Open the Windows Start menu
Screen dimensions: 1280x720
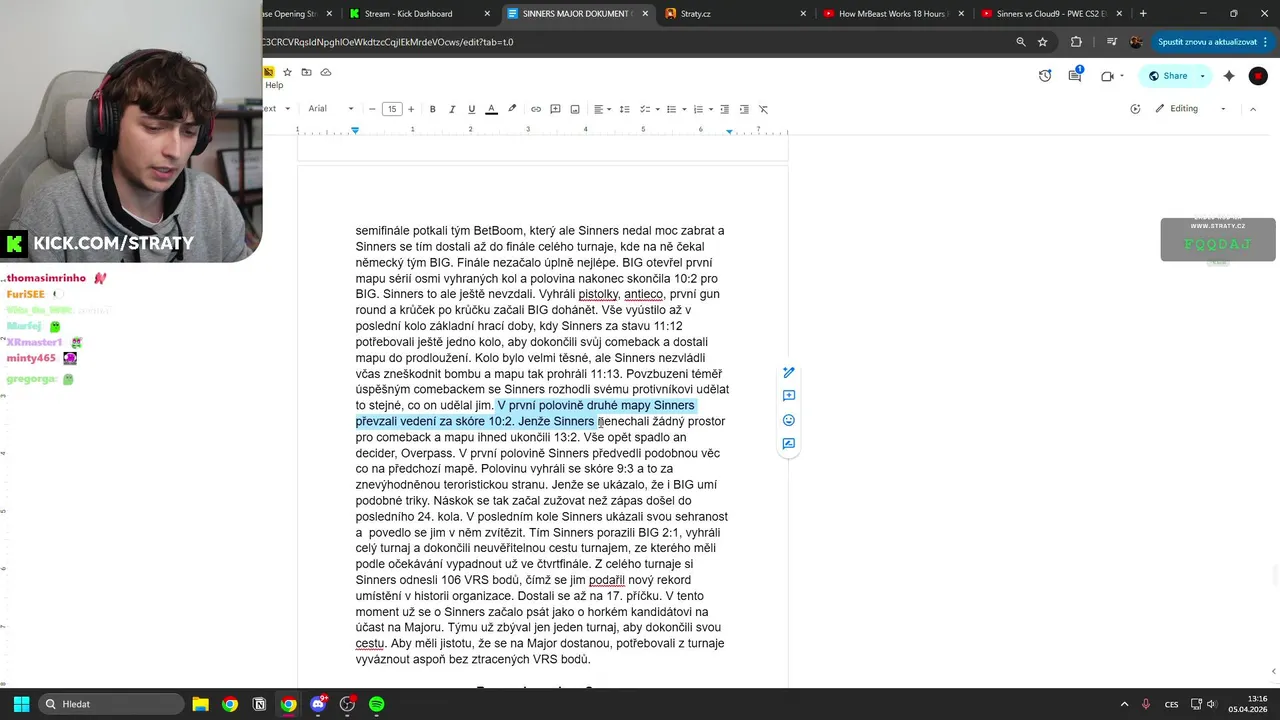(x=21, y=704)
